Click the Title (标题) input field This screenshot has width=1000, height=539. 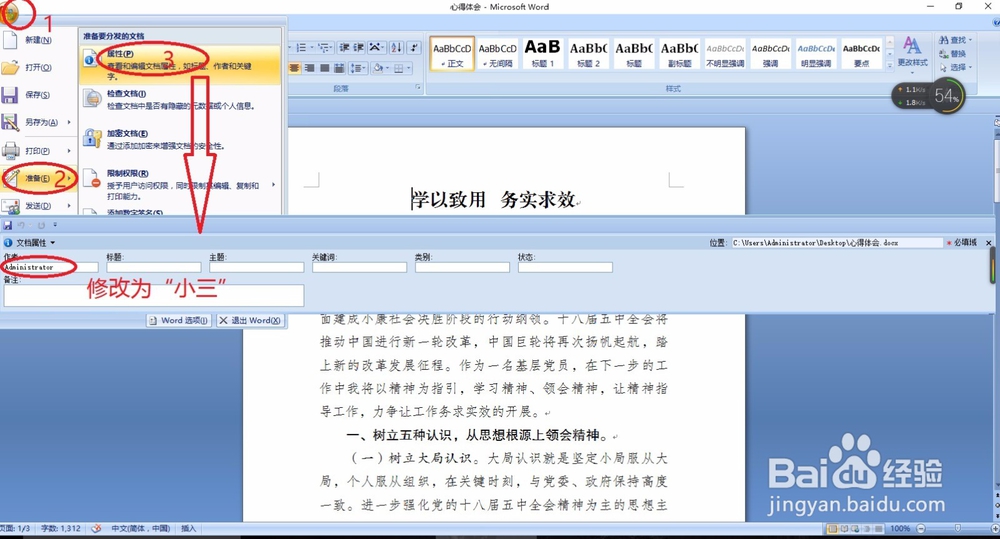(x=154, y=267)
